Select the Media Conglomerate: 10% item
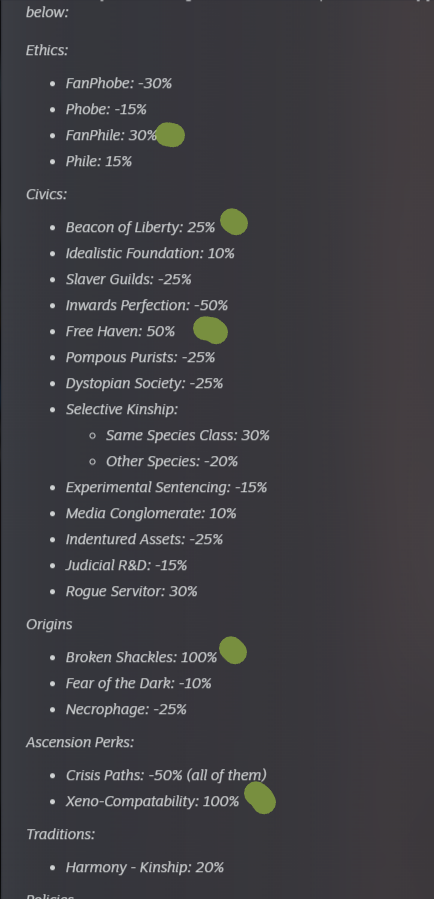The height and width of the screenshot is (899, 434). click(x=151, y=514)
